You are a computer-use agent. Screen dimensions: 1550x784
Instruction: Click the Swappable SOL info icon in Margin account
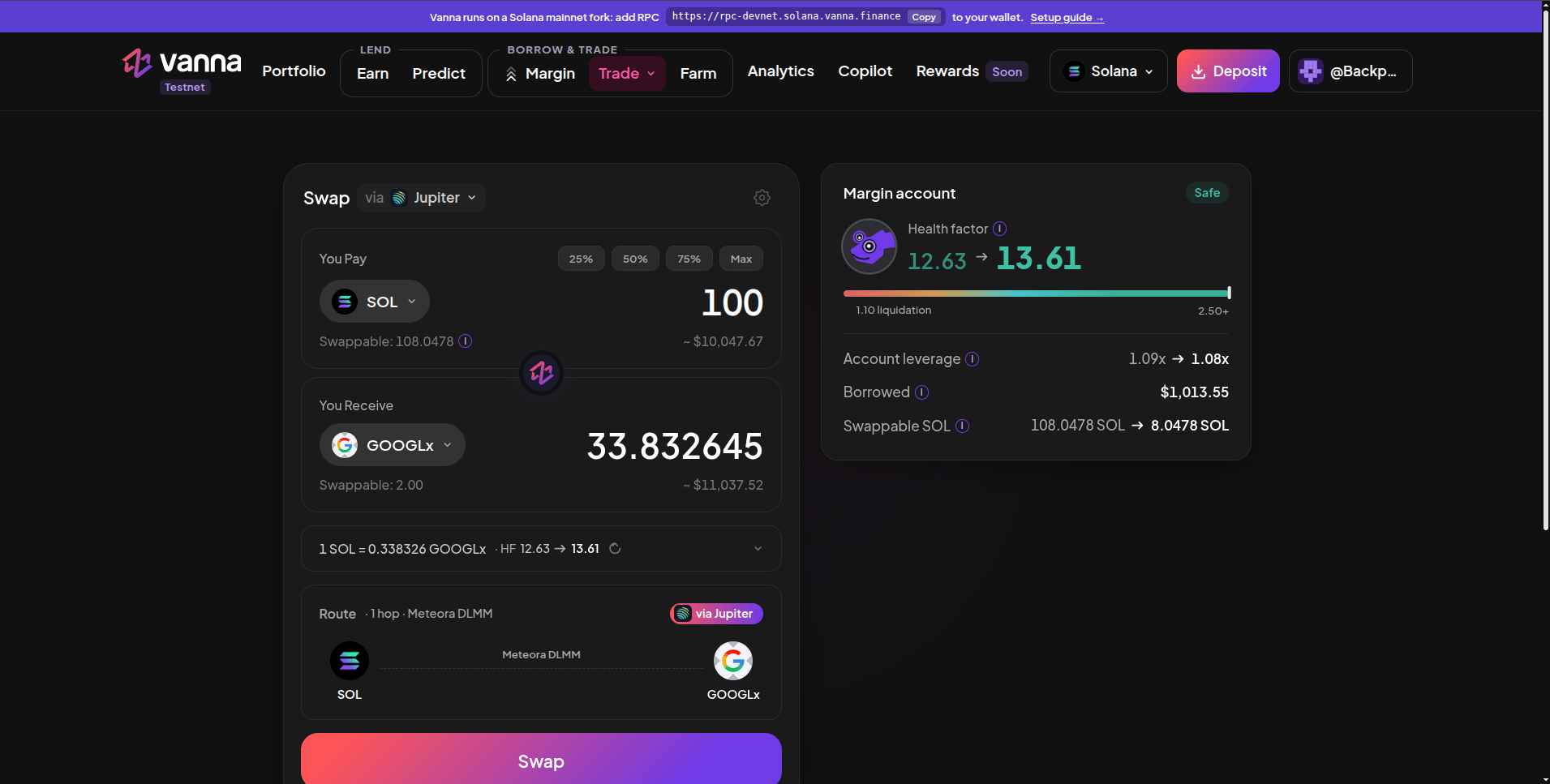click(x=963, y=426)
